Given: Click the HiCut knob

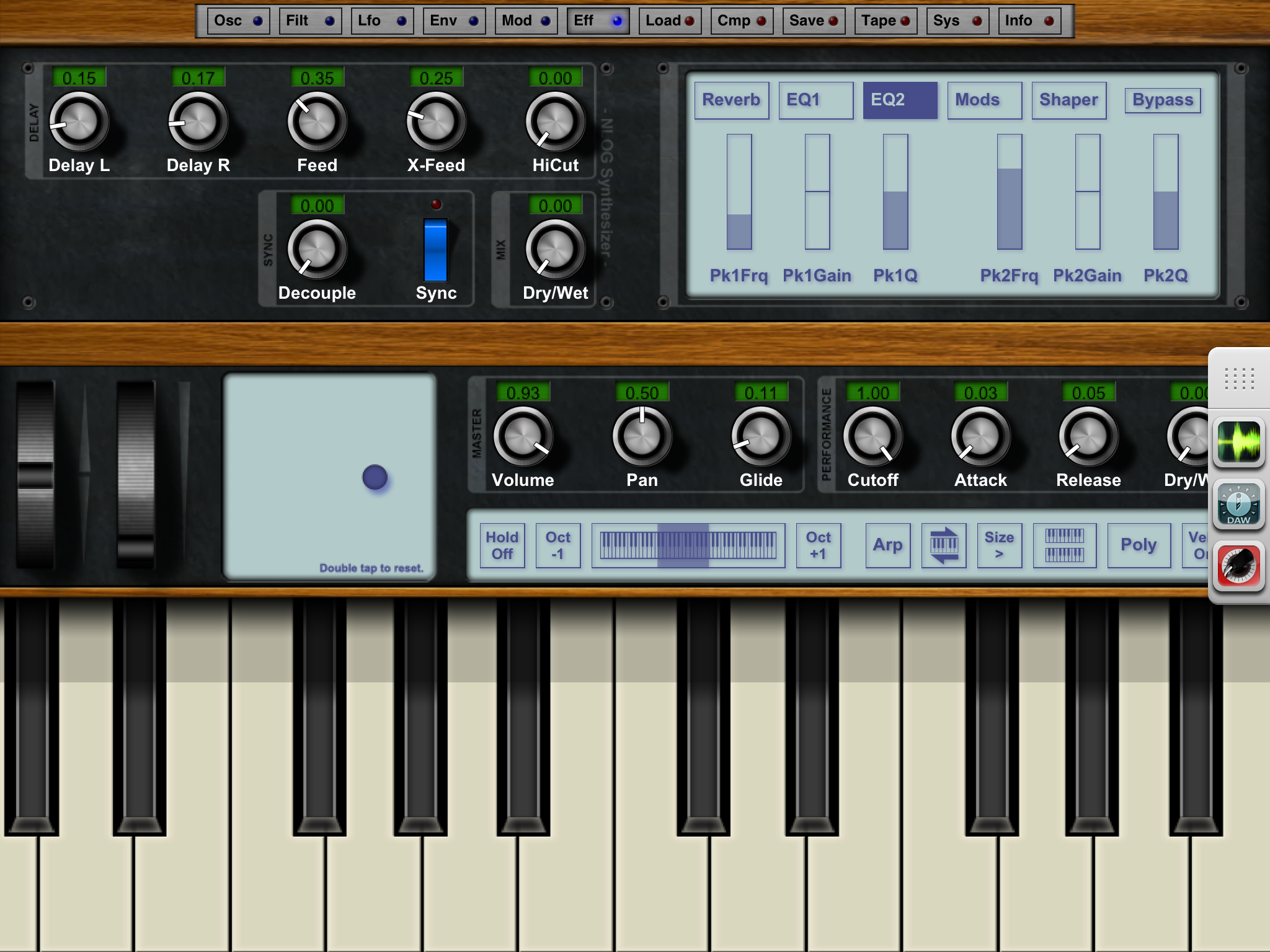Looking at the screenshot, I should tap(555, 121).
